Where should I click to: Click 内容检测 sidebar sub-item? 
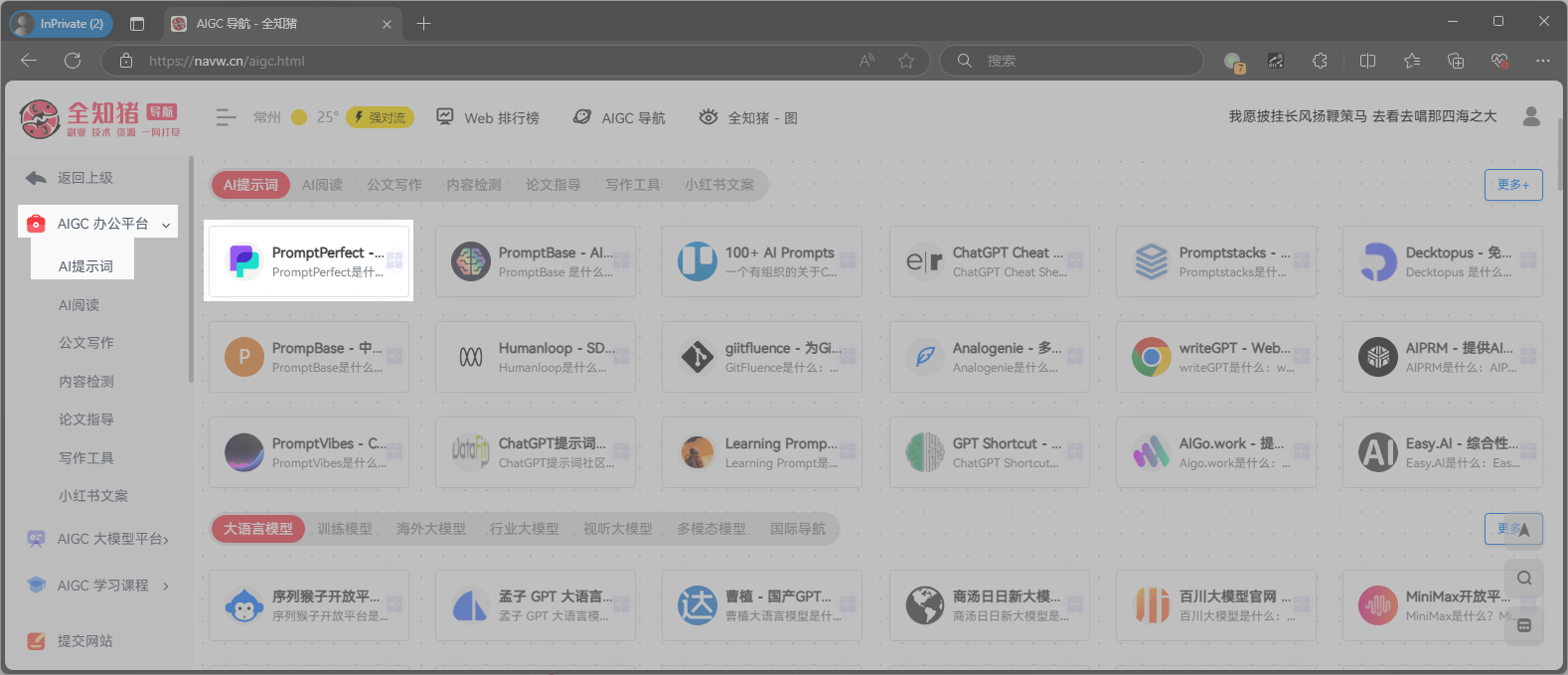tap(86, 382)
